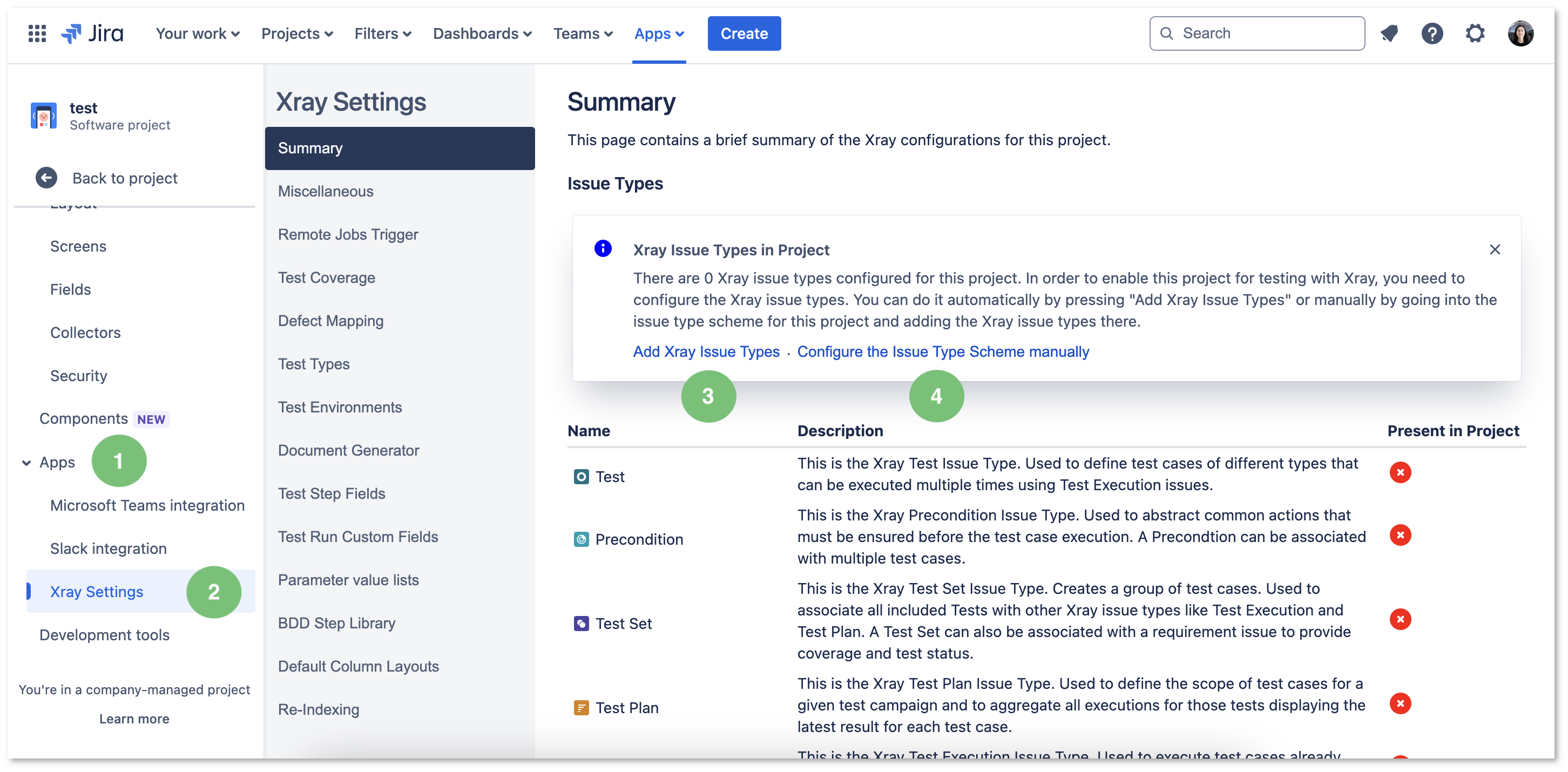Dismiss the Xray Issue Types notice
Viewport: 1568px width, 772px height.
[x=1495, y=249]
